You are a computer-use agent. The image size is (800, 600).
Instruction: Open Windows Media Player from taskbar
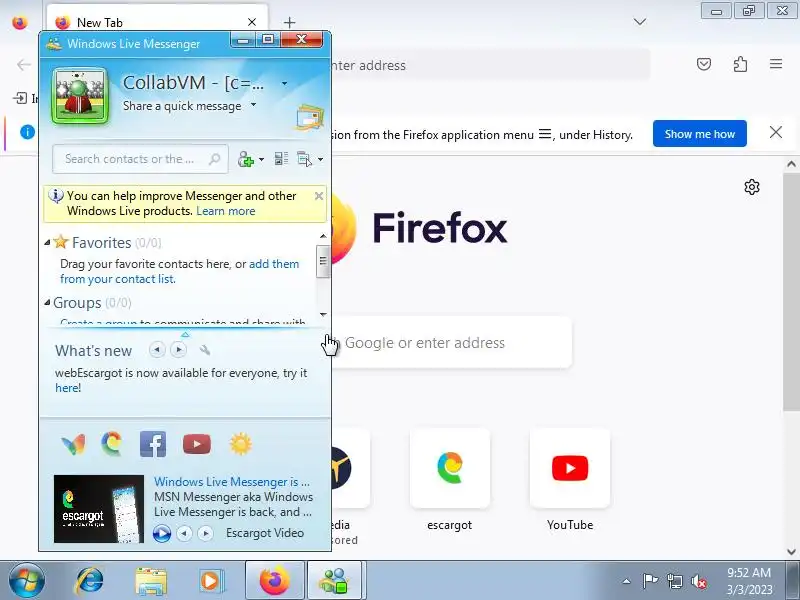point(210,581)
